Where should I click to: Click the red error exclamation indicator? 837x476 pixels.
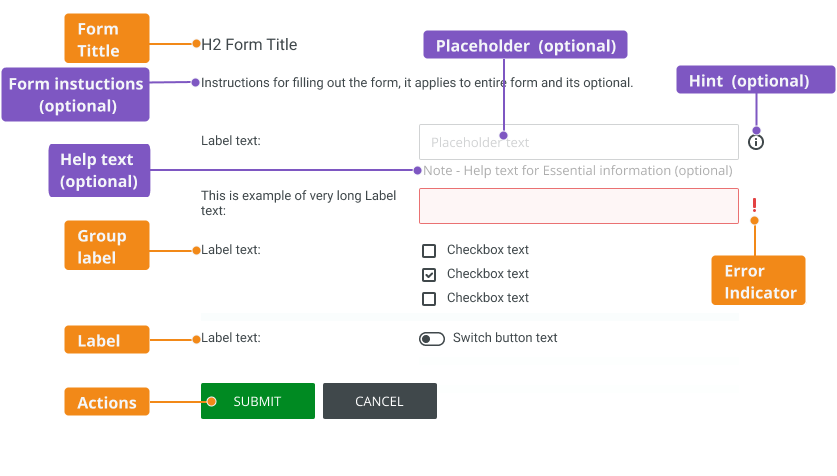754,205
